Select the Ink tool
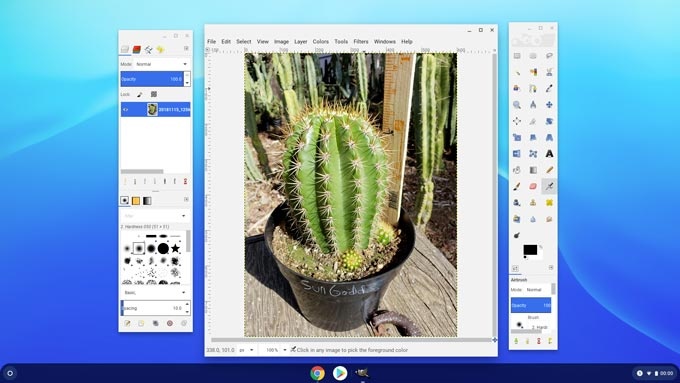This screenshot has height=383, width=680. click(517, 203)
